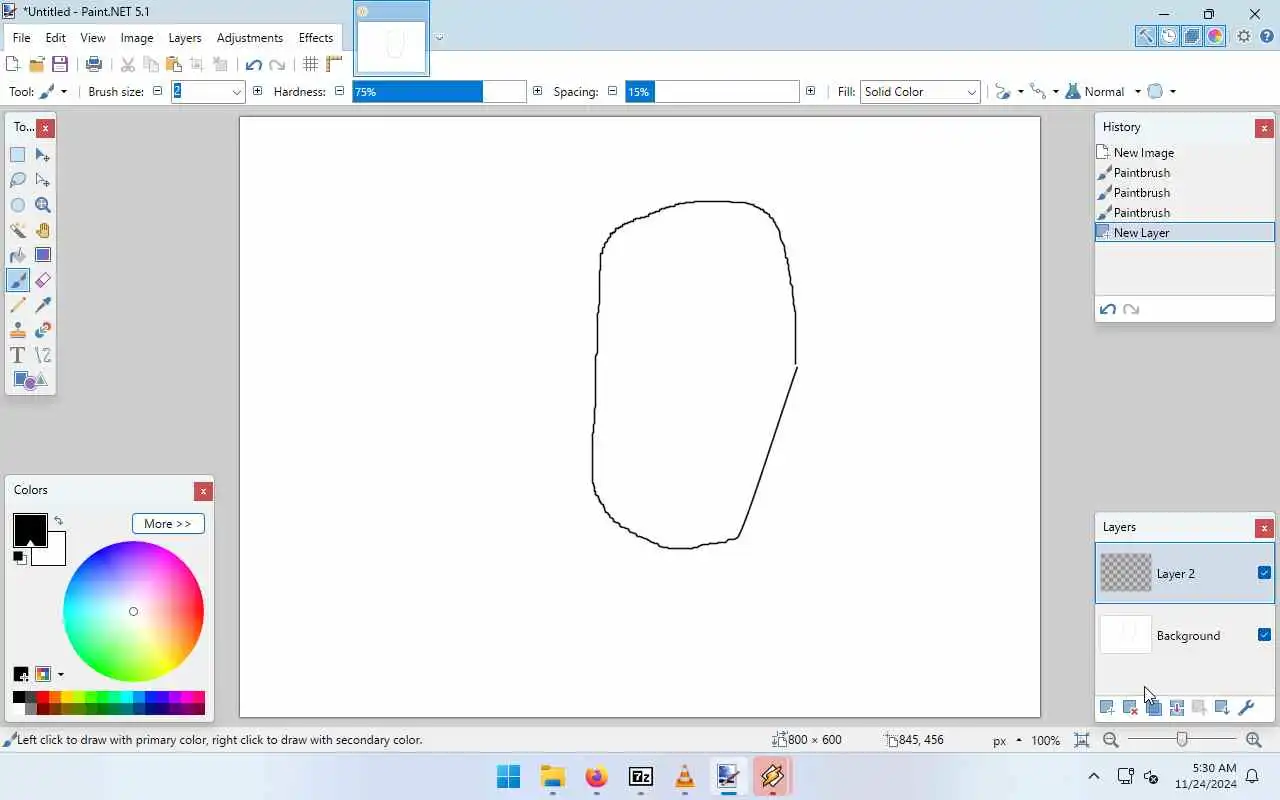Toggle Layers window visibility button

[1192, 36]
